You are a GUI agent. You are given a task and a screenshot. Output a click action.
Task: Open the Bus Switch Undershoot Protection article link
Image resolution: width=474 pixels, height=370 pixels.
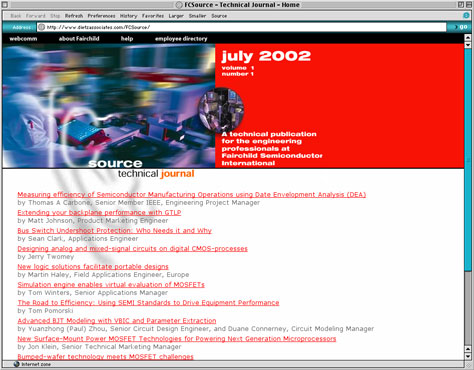114,230
